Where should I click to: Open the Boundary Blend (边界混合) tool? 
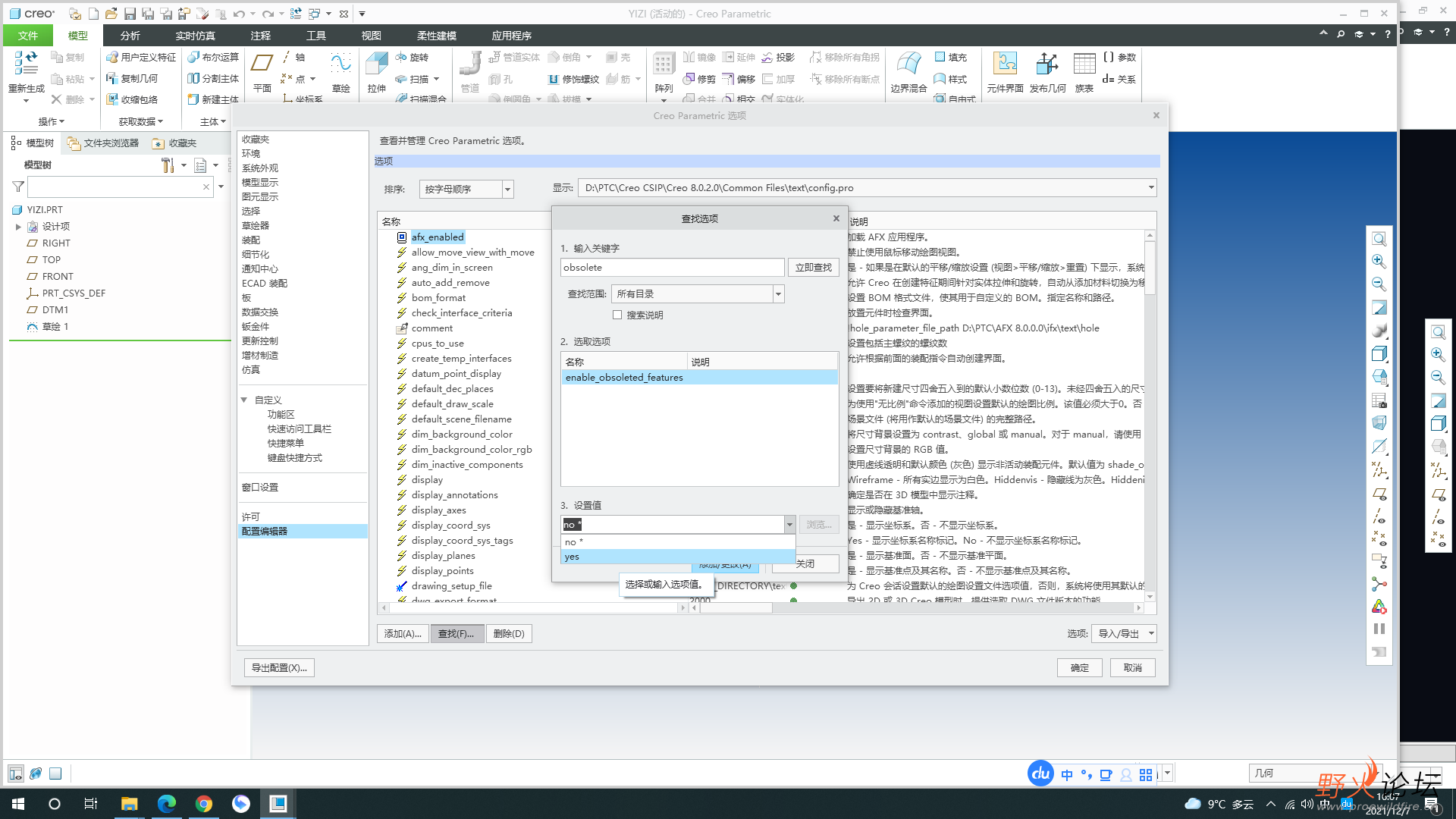[908, 72]
